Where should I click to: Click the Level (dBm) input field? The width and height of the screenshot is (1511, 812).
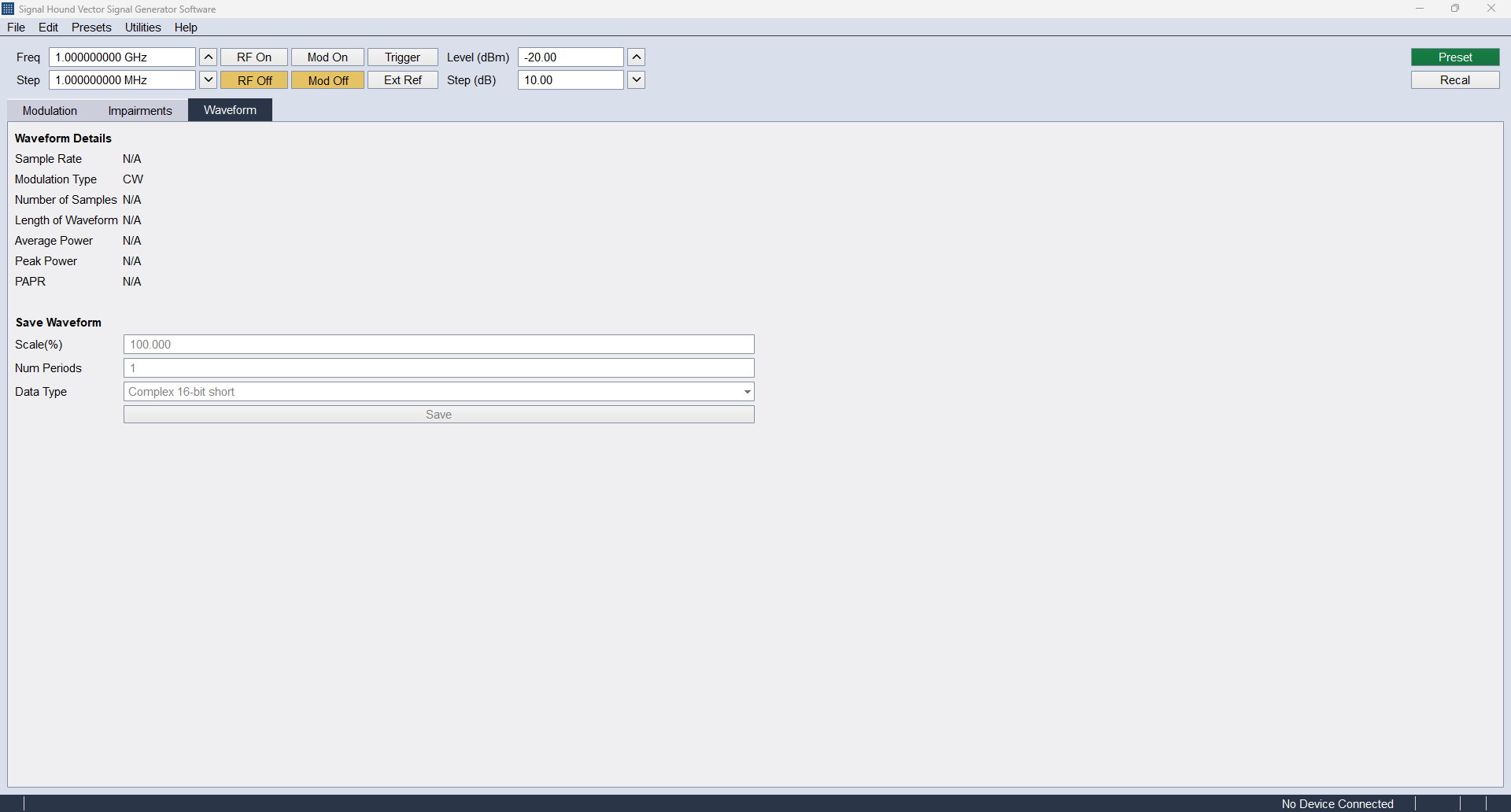click(x=571, y=57)
